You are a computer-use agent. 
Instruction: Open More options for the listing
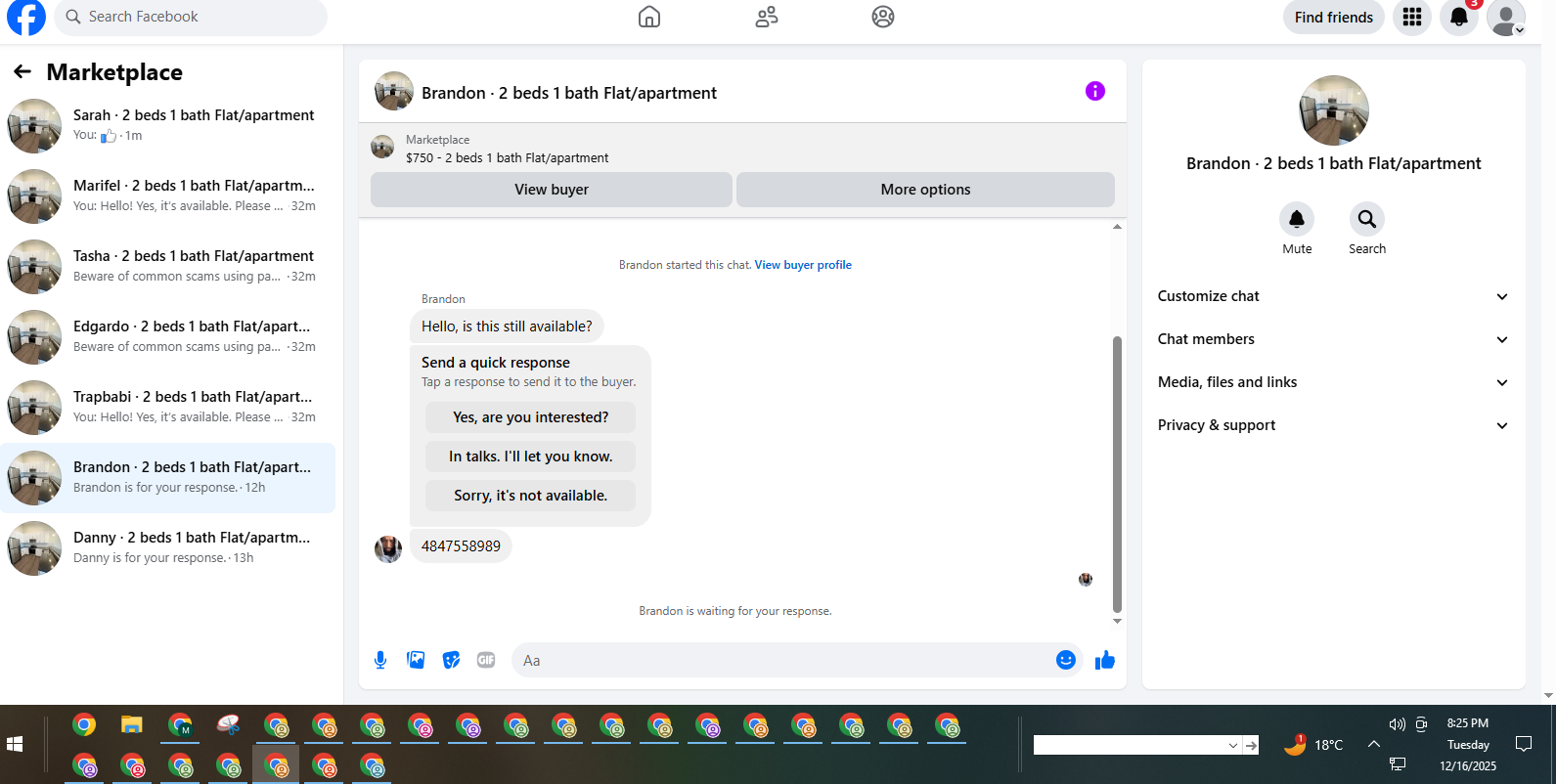925,190
